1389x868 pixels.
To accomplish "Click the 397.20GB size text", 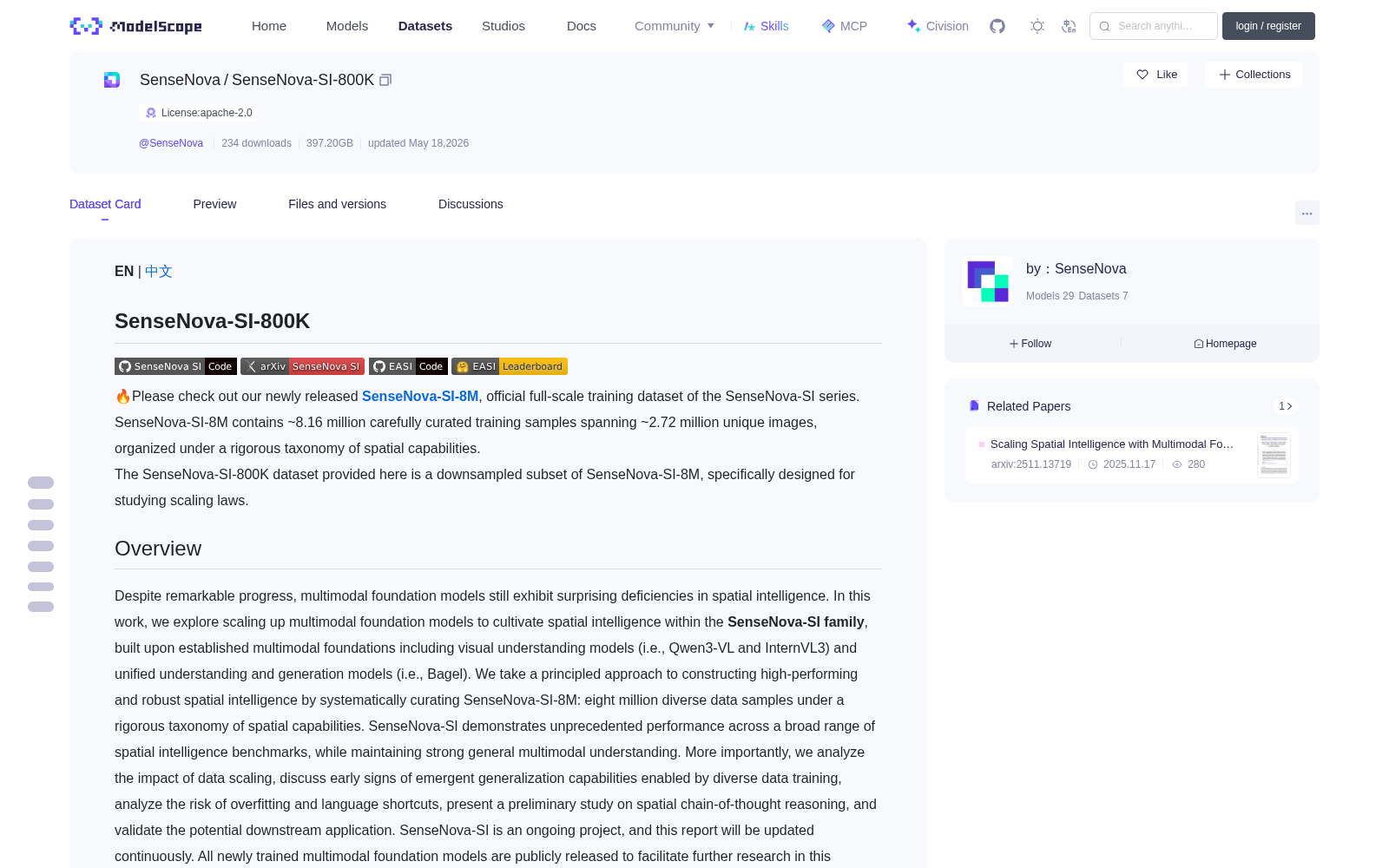I will coord(330,143).
